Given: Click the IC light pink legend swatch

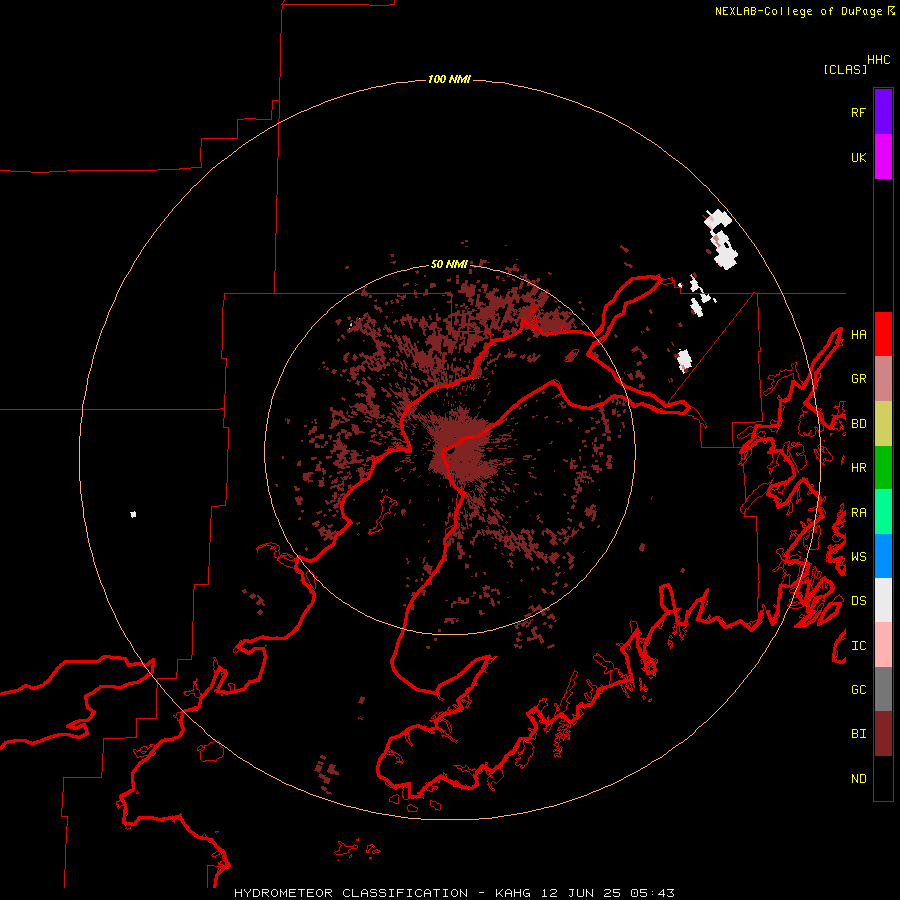Looking at the screenshot, I should [x=883, y=645].
